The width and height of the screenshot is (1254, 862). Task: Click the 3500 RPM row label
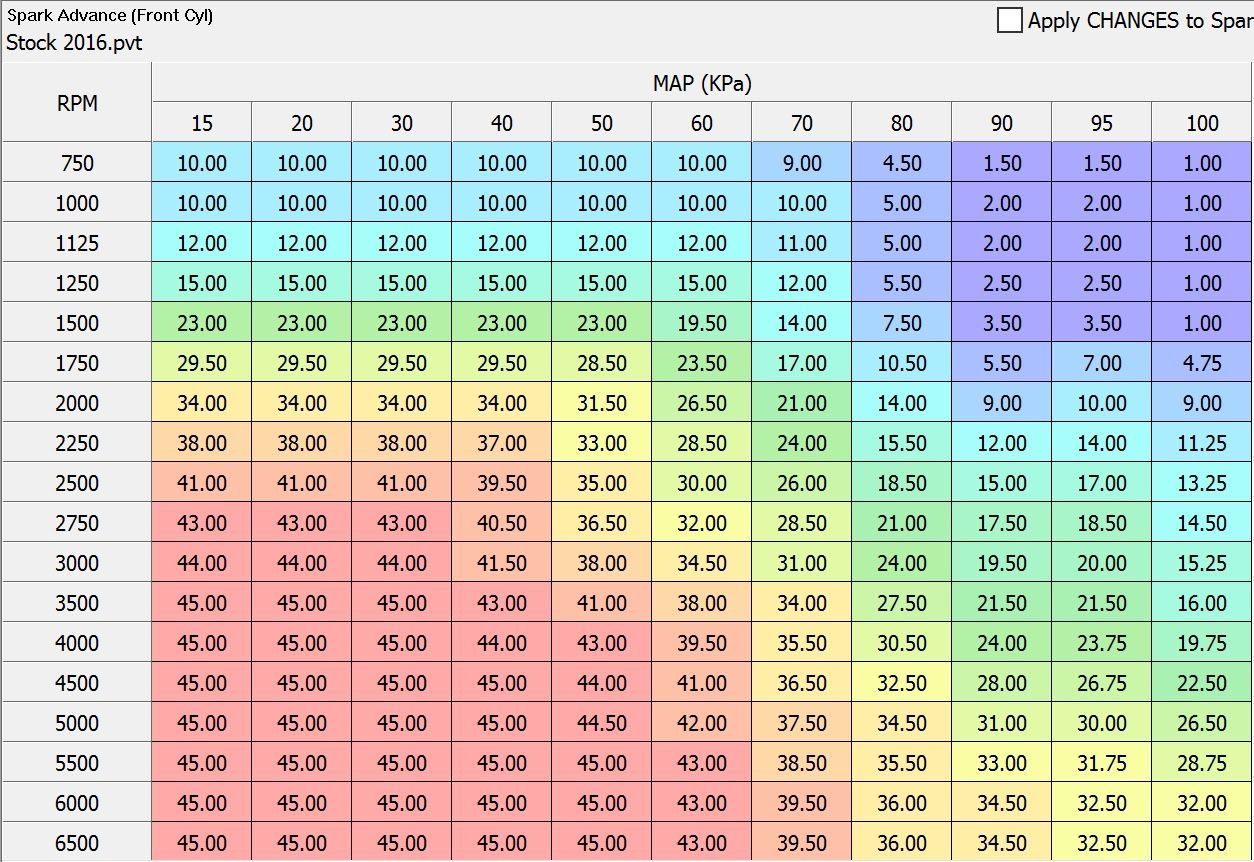(76, 602)
